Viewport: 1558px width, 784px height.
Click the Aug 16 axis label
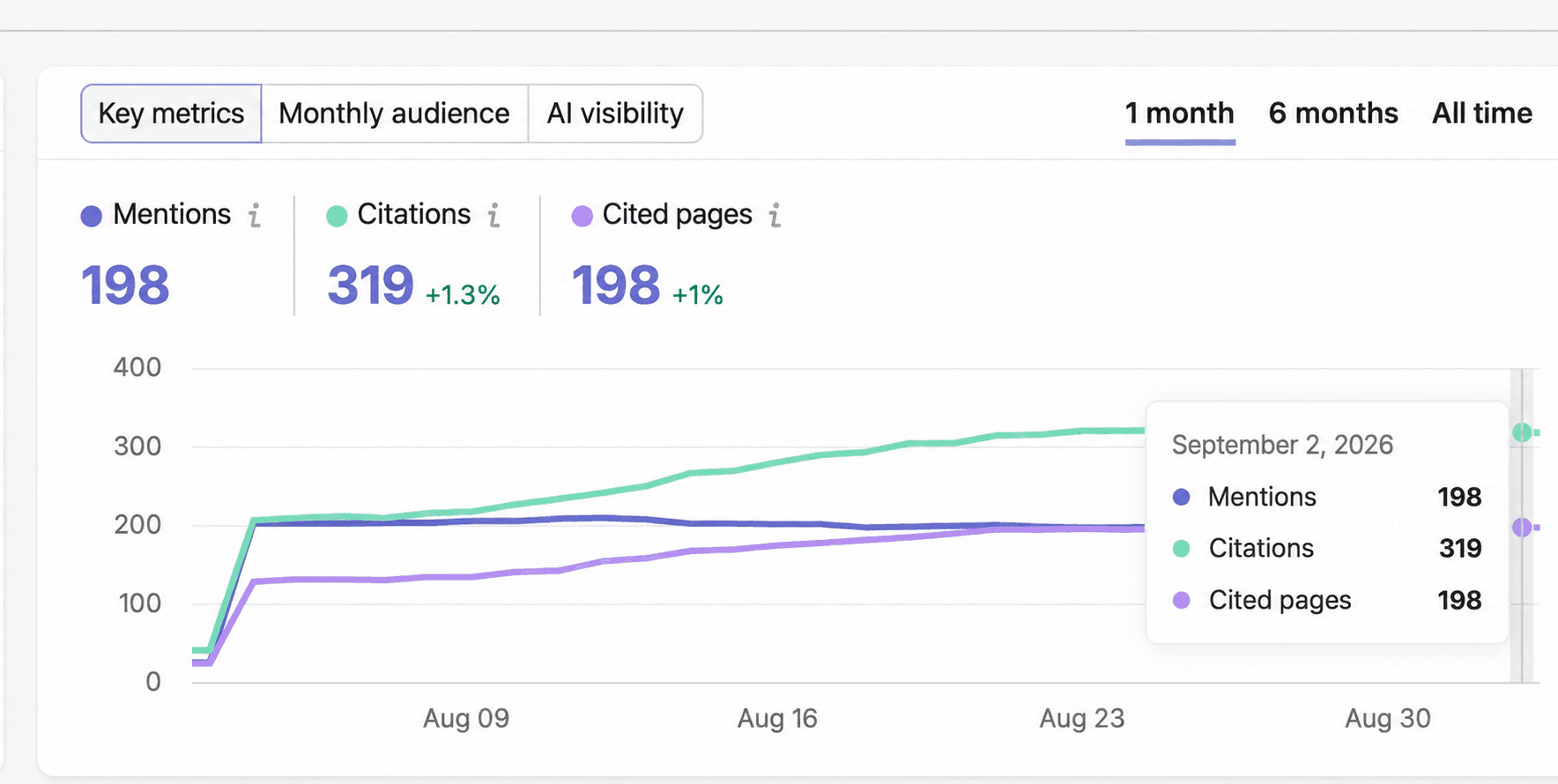pos(777,719)
